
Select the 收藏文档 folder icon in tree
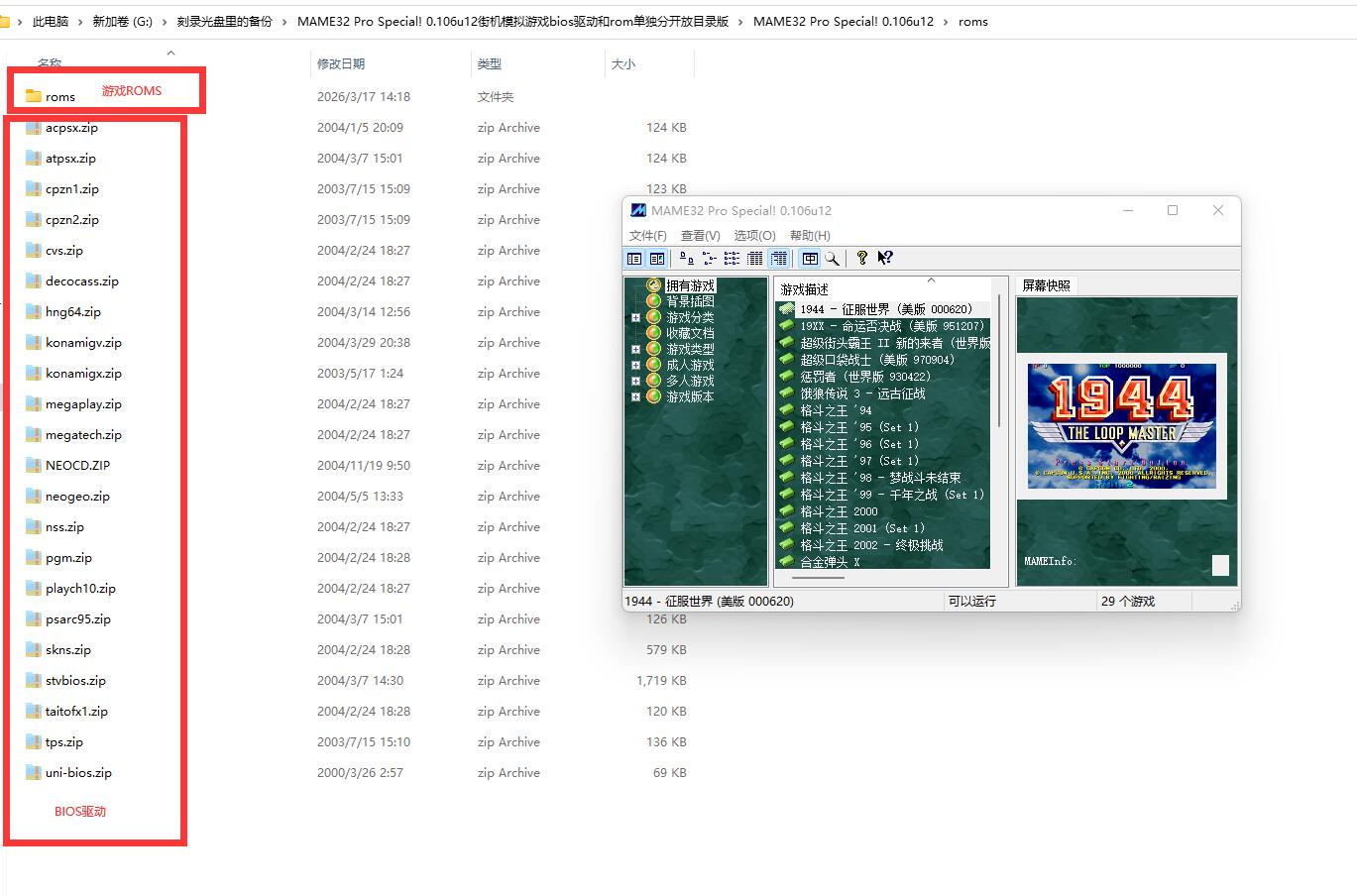point(653,333)
